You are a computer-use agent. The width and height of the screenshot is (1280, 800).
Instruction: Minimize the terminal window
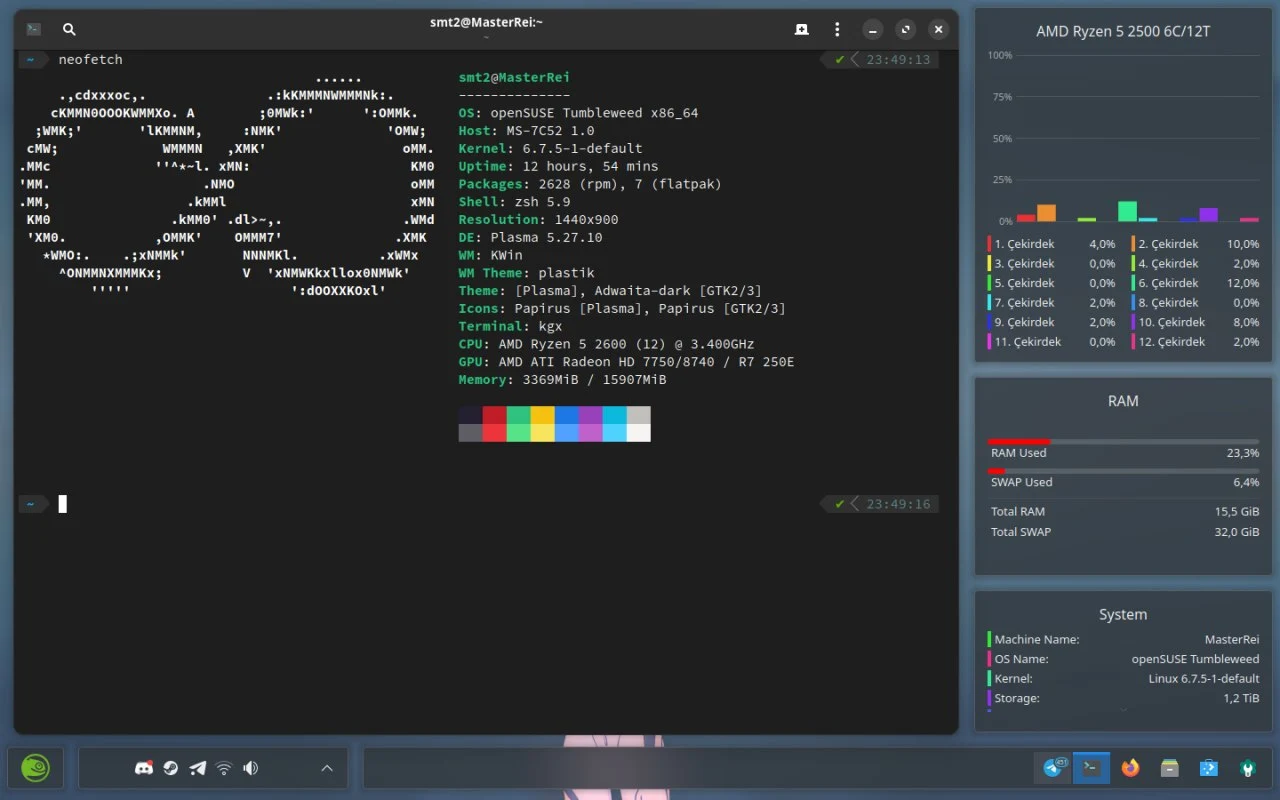[873, 30]
